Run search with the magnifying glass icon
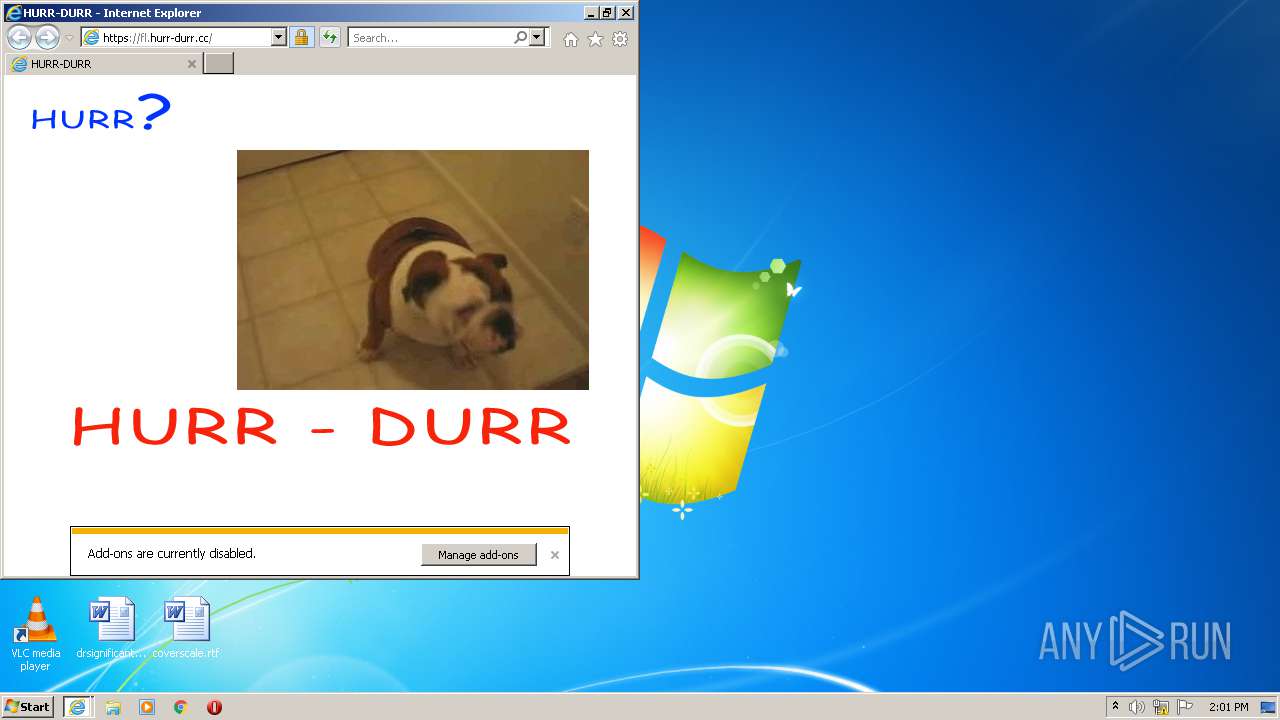Image resolution: width=1280 pixels, height=720 pixels. pyautogui.click(x=520, y=38)
